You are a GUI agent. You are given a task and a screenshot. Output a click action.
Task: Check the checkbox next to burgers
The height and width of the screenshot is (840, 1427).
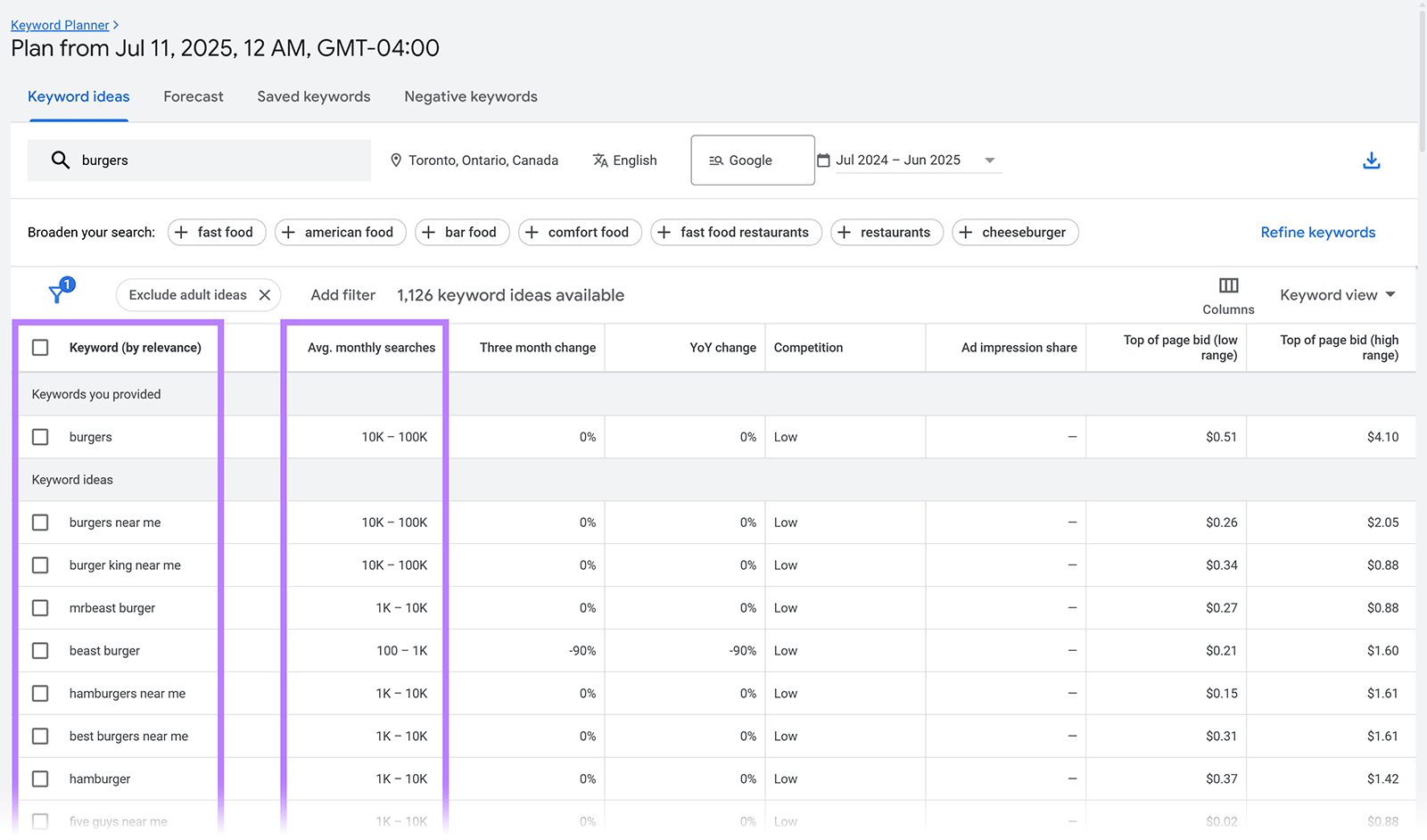click(x=39, y=436)
